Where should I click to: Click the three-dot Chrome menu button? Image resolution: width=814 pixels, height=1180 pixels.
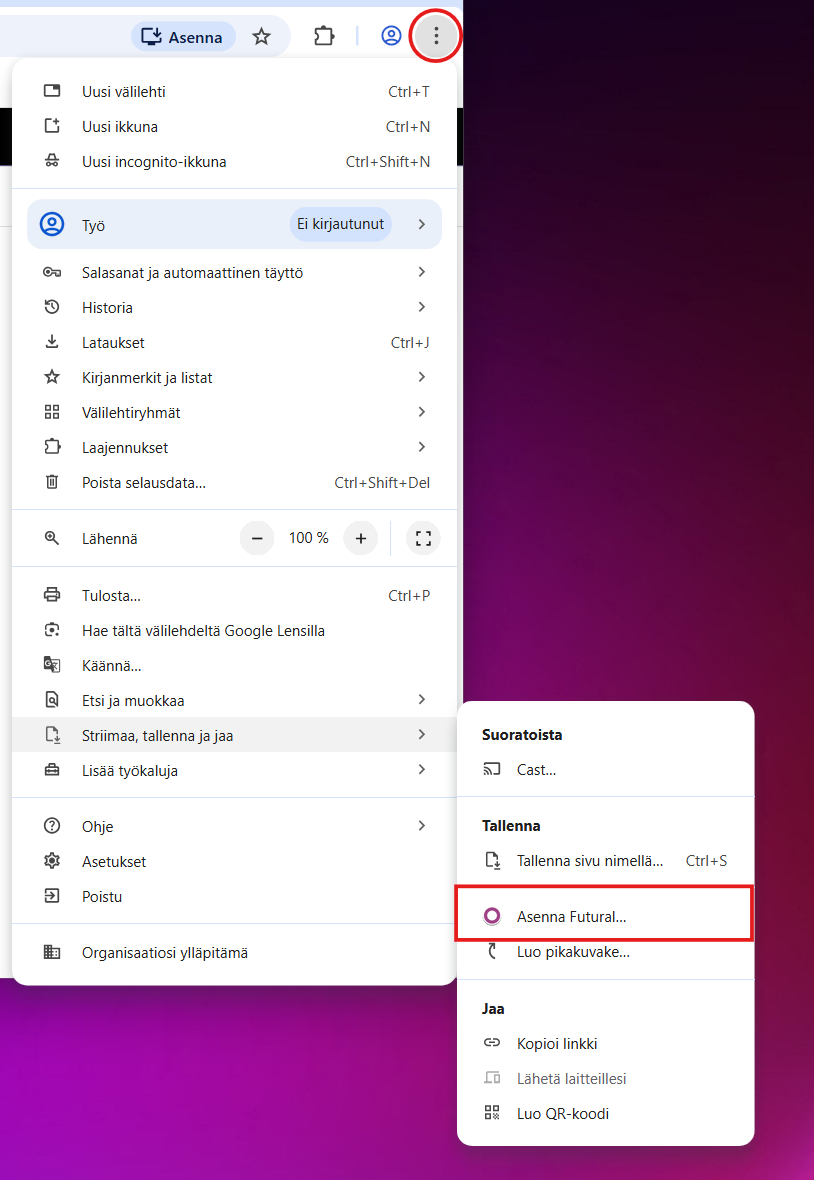click(435, 37)
